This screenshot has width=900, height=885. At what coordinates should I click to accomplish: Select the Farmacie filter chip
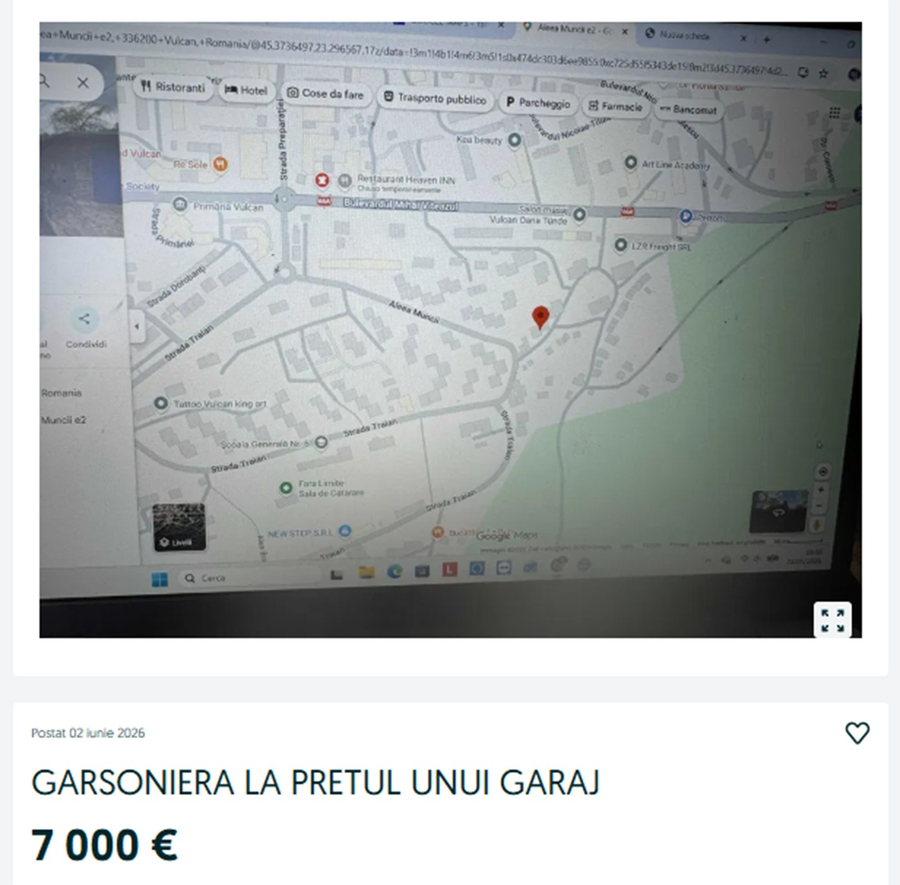click(x=616, y=106)
